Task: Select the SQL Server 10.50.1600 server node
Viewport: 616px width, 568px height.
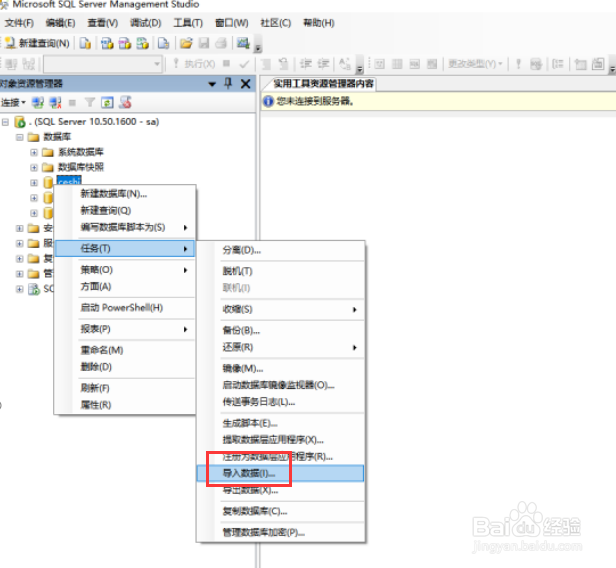Action: pos(94,122)
